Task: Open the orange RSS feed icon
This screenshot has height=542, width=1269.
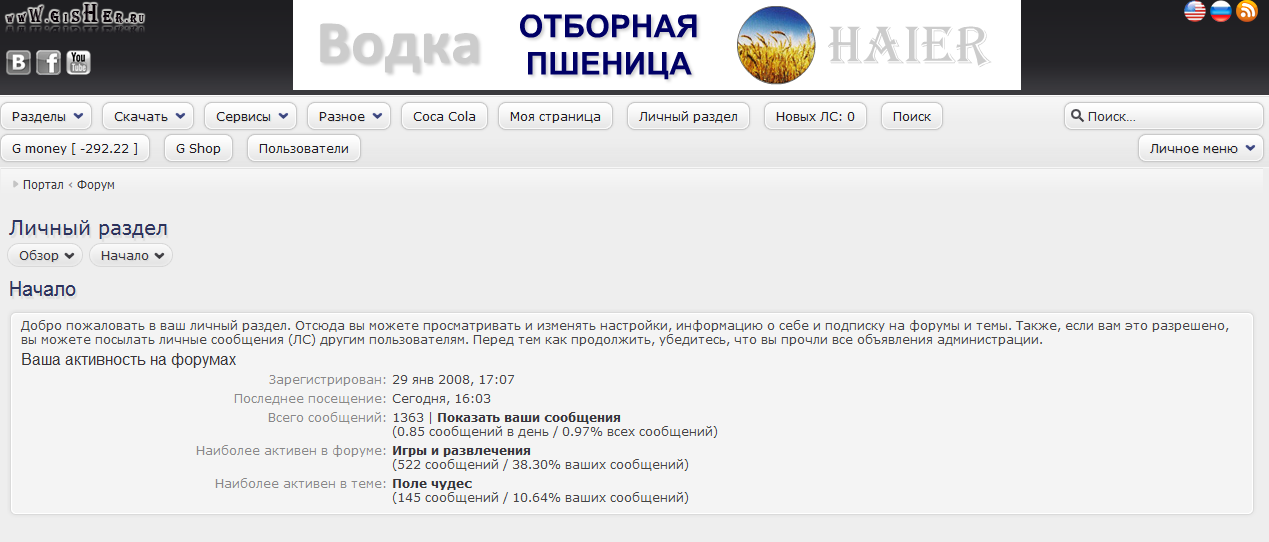Action: pos(1246,11)
